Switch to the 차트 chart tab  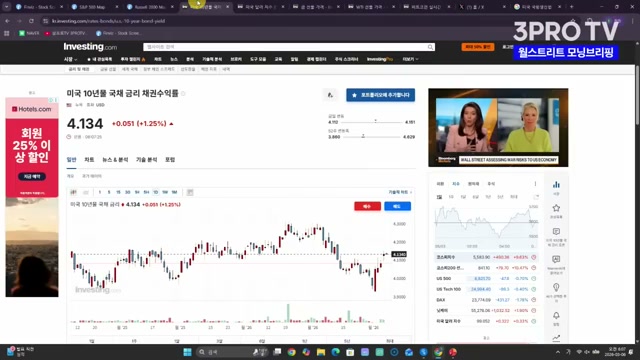[x=89, y=160]
